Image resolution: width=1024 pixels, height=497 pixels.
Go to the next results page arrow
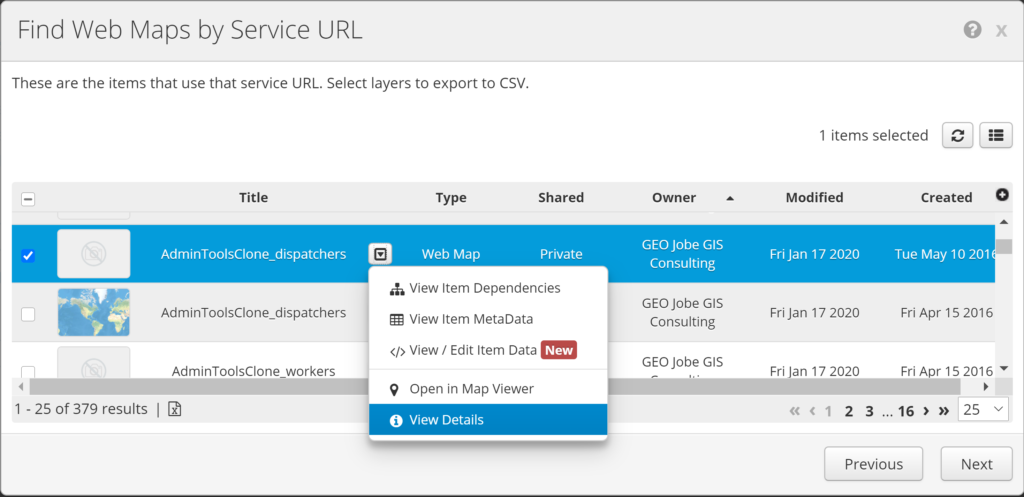[926, 410]
